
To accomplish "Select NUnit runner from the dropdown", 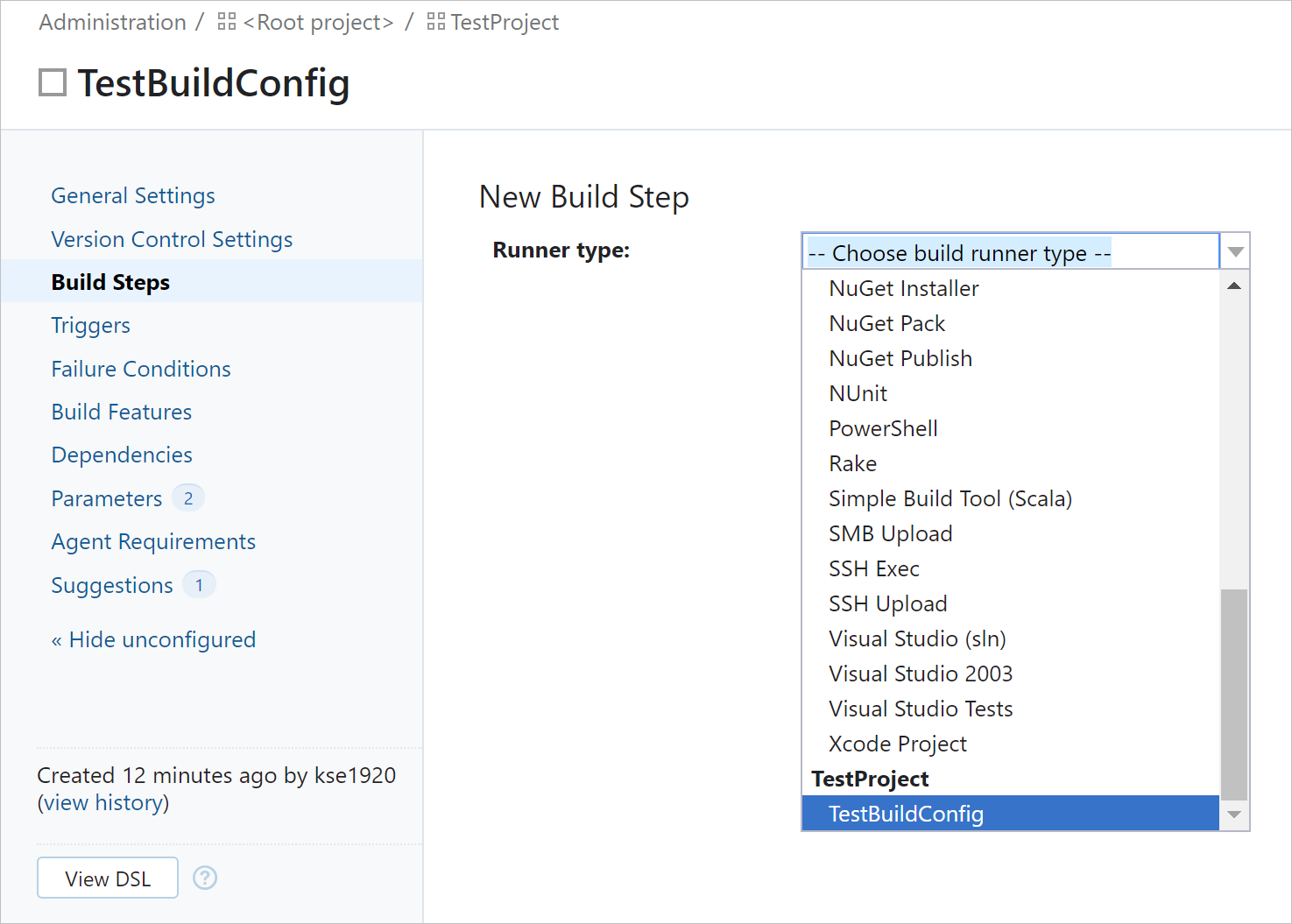I will [858, 392].
